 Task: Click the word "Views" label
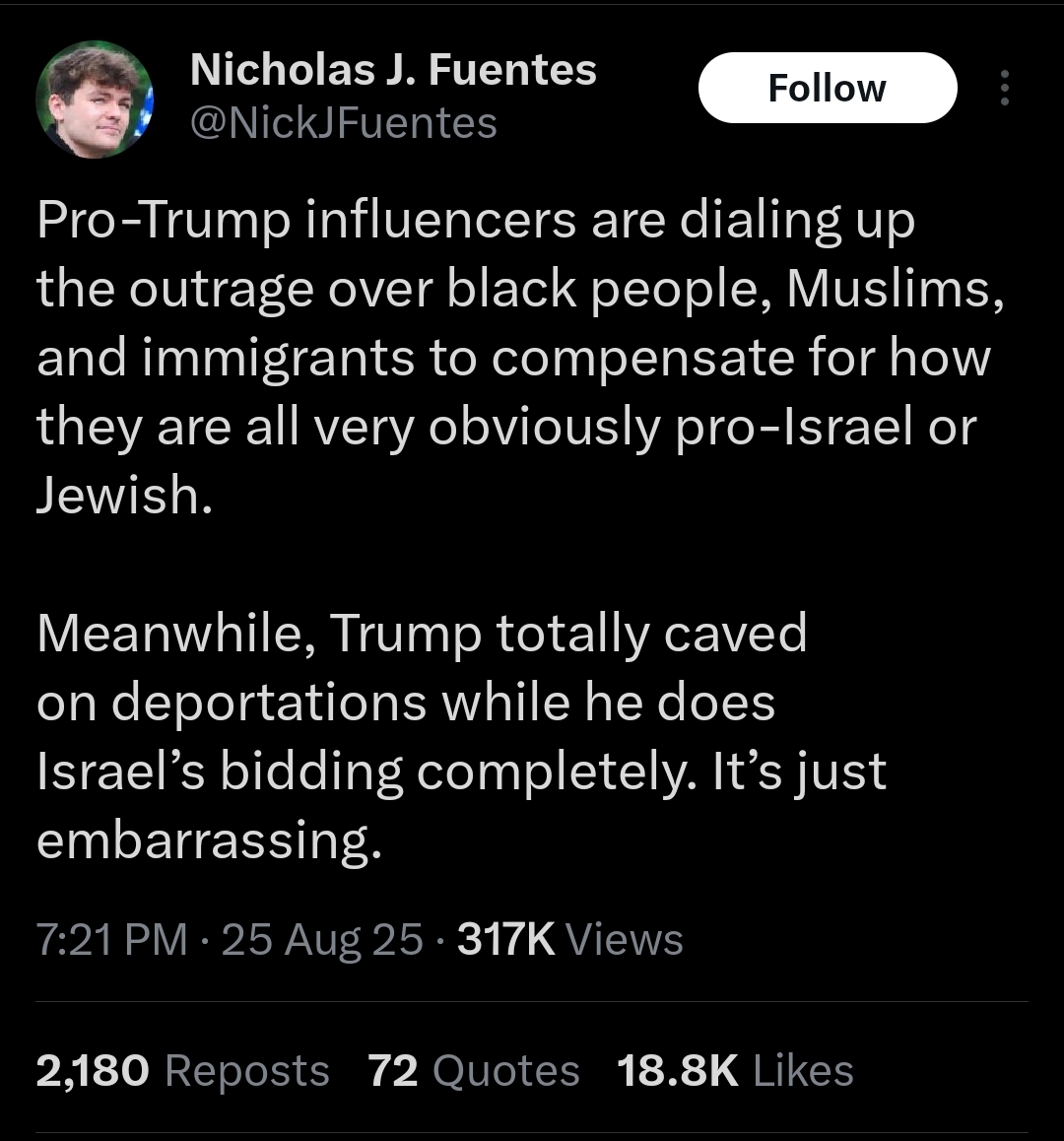point(625,939)
